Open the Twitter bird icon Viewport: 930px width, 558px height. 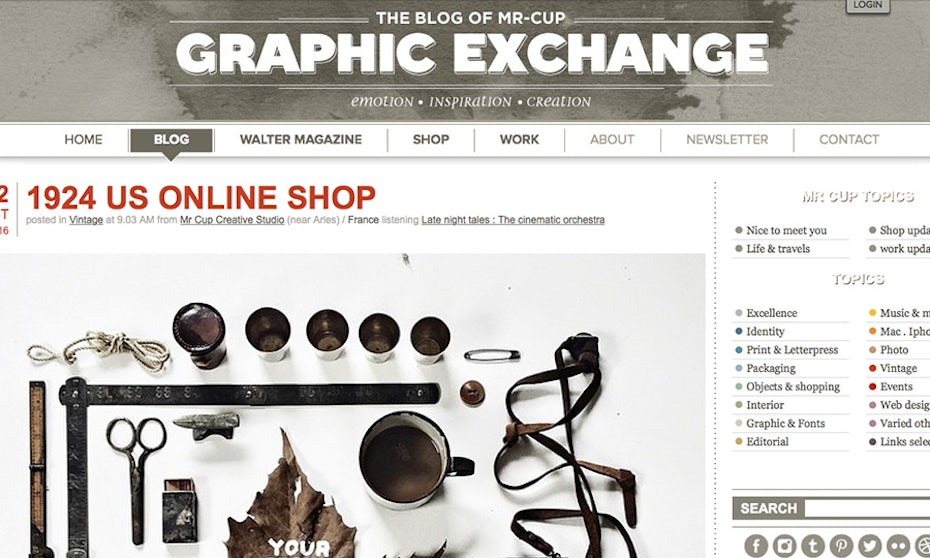point(870,546)
